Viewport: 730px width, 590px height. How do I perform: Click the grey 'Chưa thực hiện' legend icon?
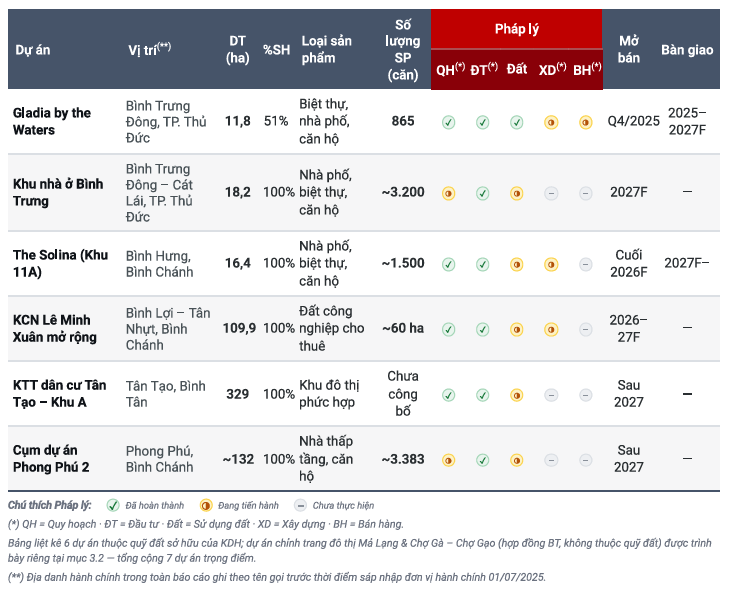(301, 505)
